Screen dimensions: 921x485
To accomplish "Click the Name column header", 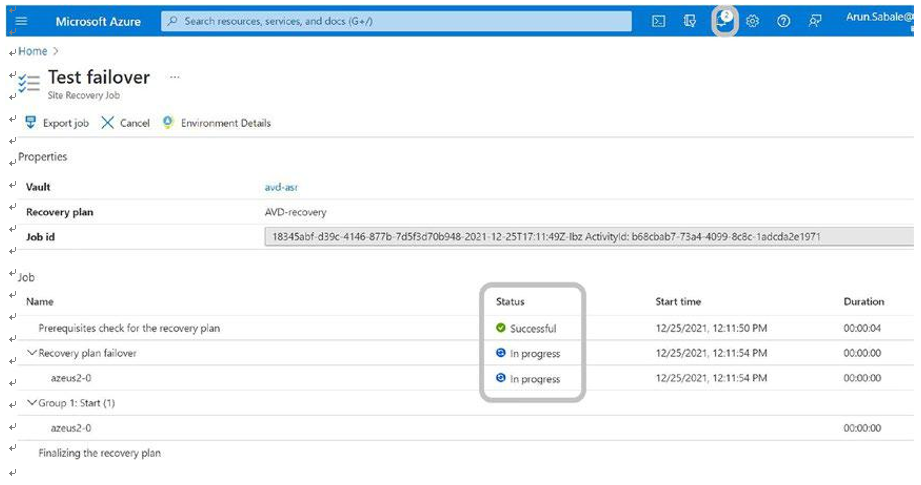I will 40,301.
